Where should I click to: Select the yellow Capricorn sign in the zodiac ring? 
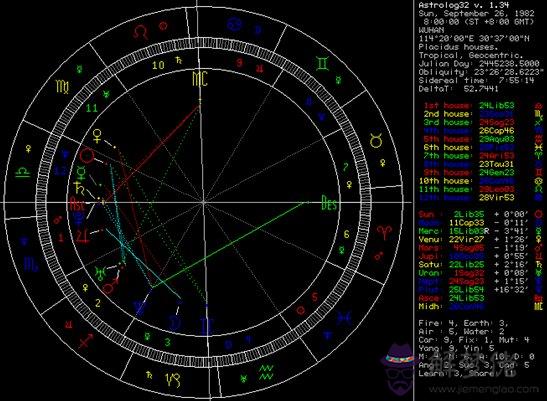(x=173, y=379)
